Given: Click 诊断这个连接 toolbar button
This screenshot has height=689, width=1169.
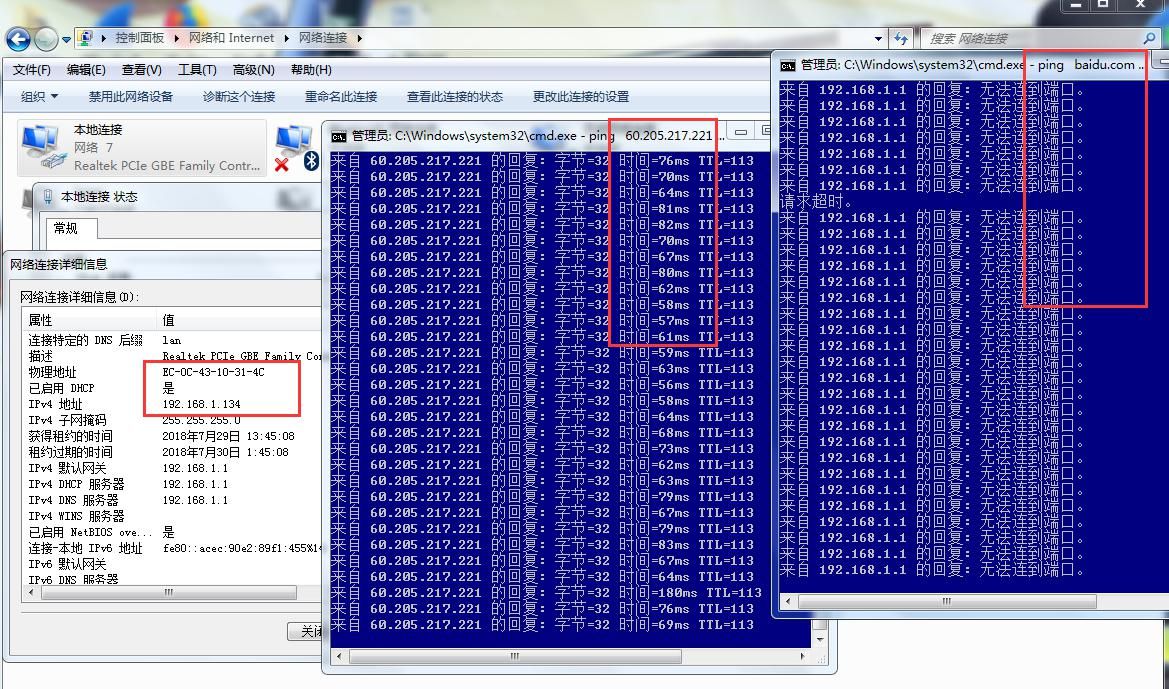Looking at the screenshot, I should tap(238, 97).
